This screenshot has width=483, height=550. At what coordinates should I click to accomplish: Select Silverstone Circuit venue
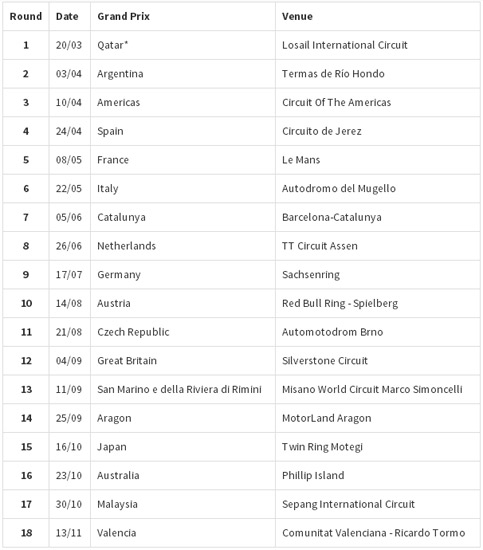(325, 361)
